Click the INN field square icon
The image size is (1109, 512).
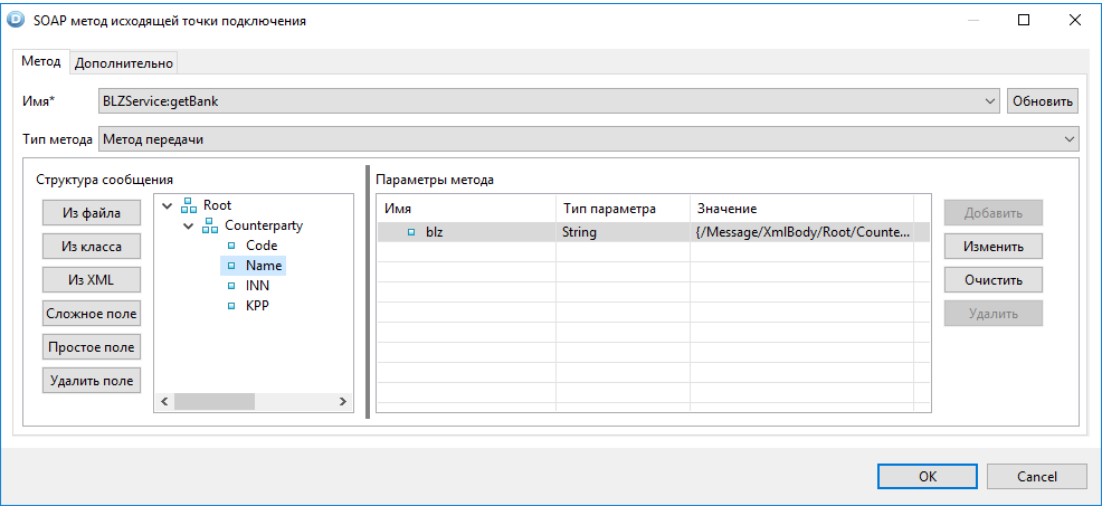click(231, 286)
